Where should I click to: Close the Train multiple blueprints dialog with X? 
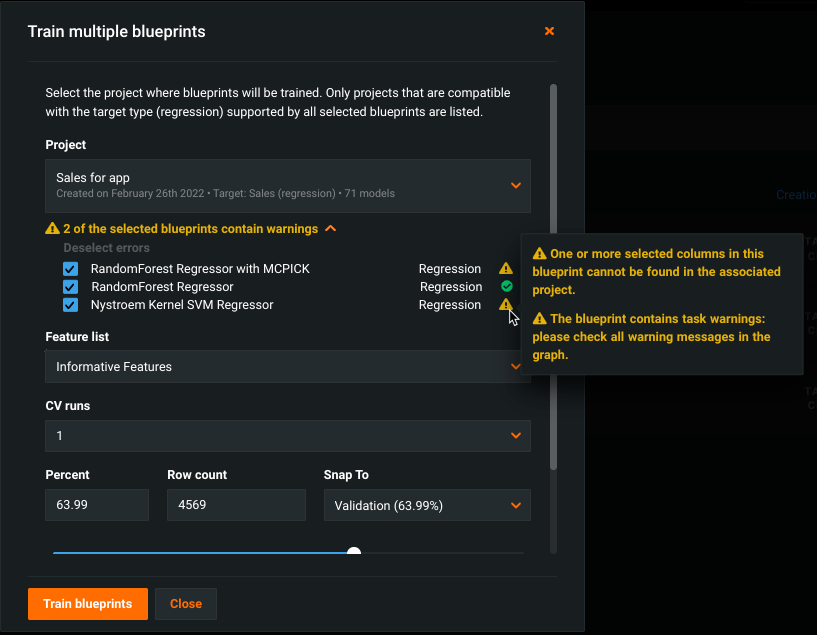(x=549, y=32)
